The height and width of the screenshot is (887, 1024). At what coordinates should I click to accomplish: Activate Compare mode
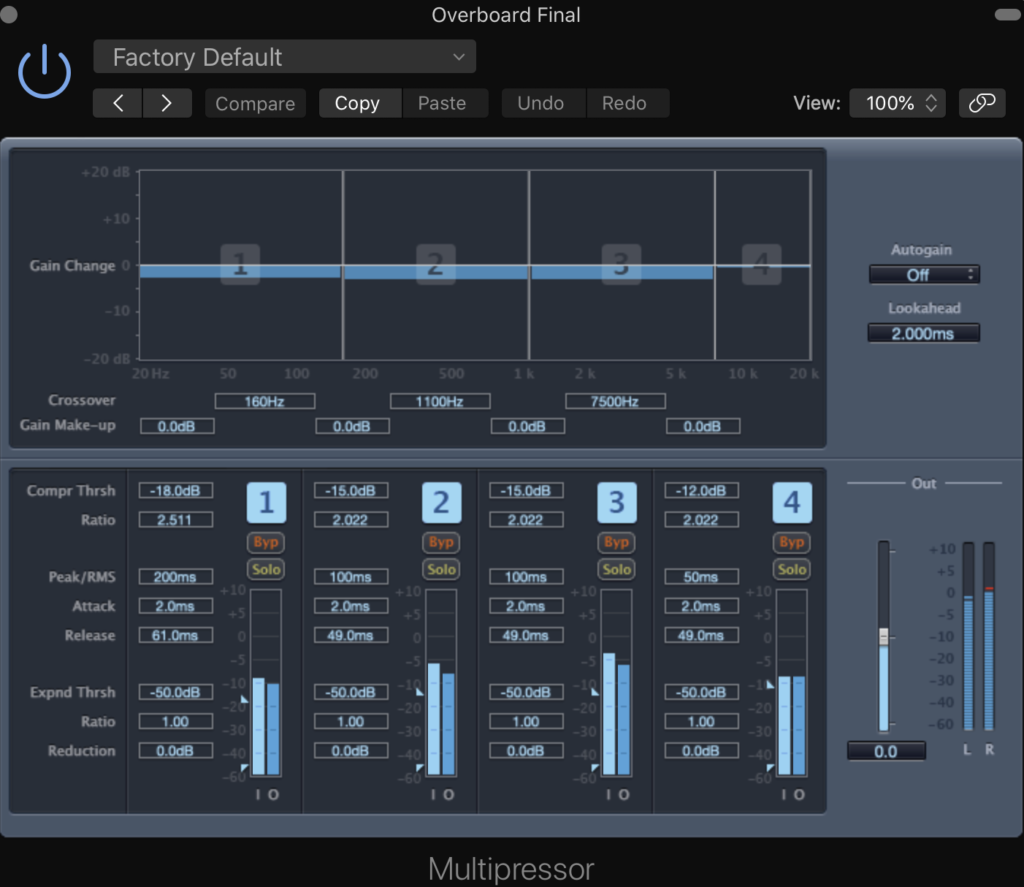coord(255,103)
